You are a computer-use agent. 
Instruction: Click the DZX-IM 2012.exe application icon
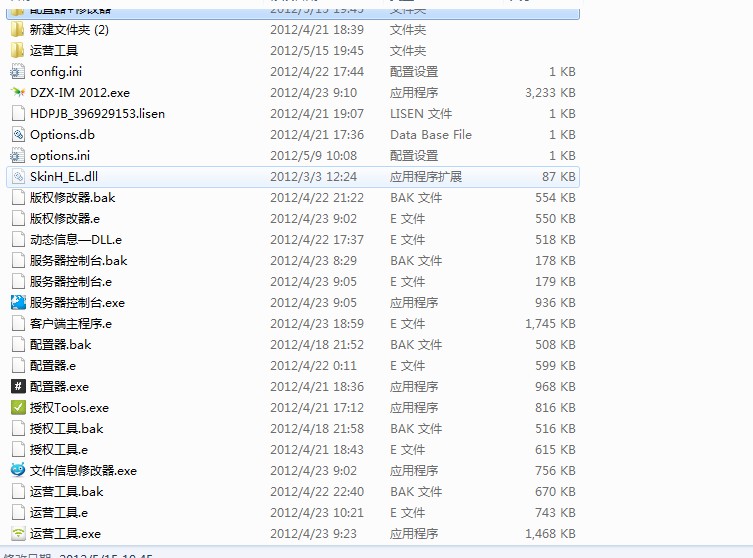[18, 93]
